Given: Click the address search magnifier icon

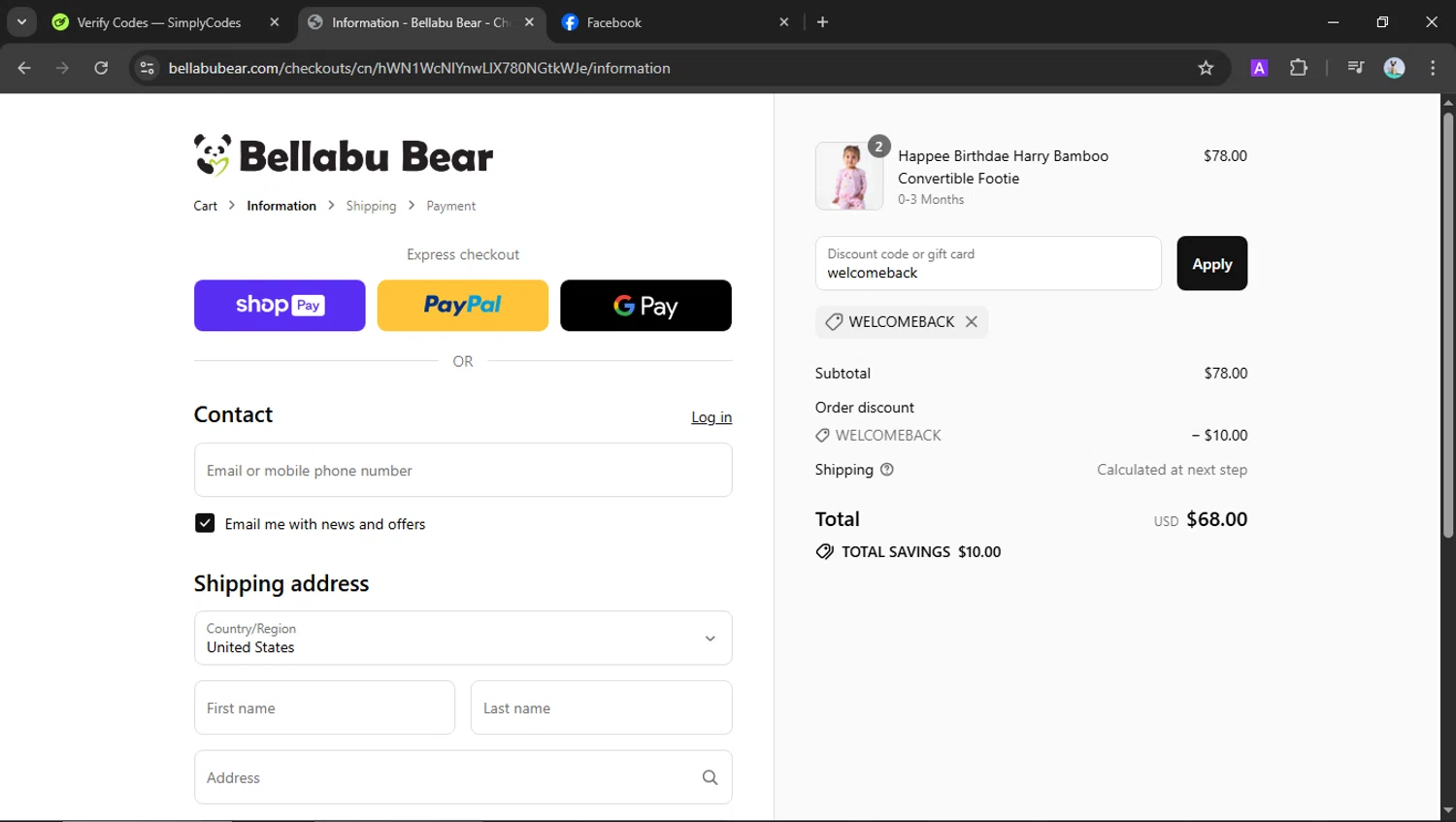Looking at the screenshot, I should point(710,777).
